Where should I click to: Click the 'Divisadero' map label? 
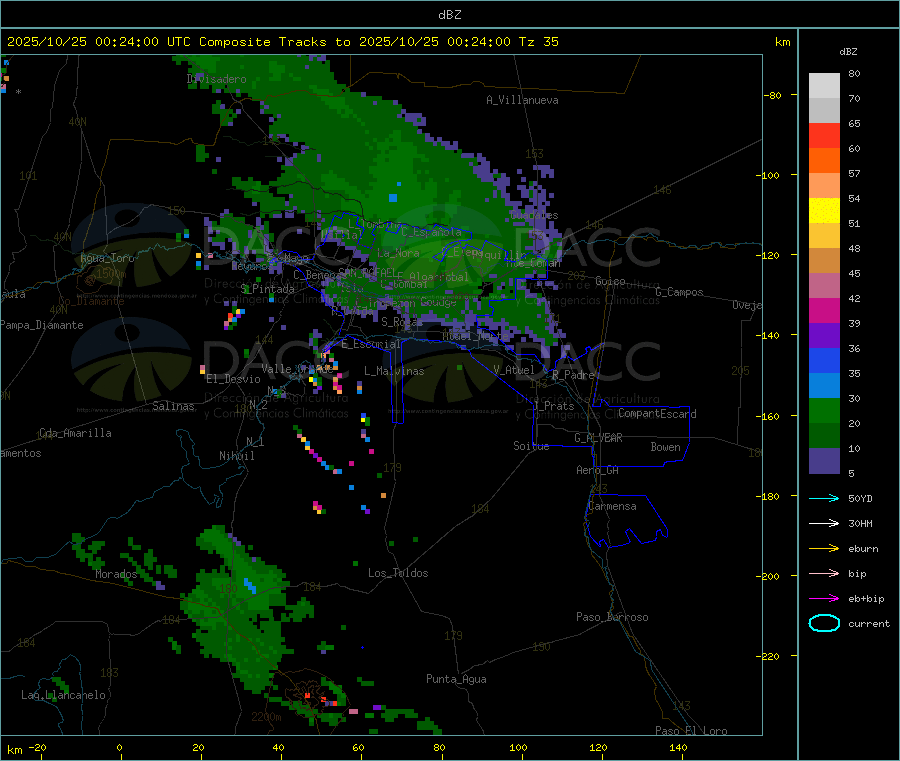[x=216, y=79]
